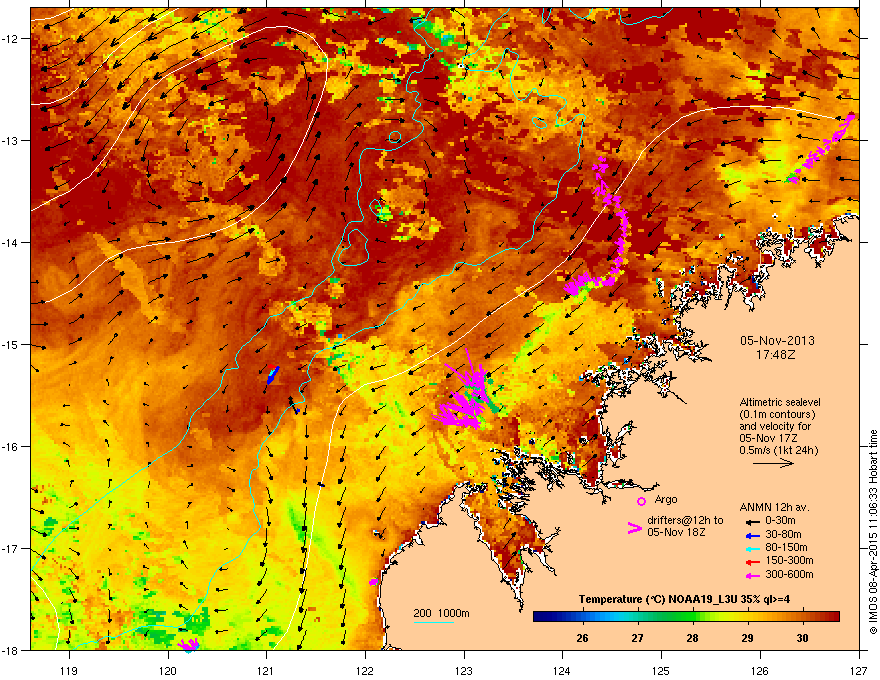The width and height of the screenshot is (880, 680).
Task: Click the 'Argo' legend label
Action: (x=666, y=499)
